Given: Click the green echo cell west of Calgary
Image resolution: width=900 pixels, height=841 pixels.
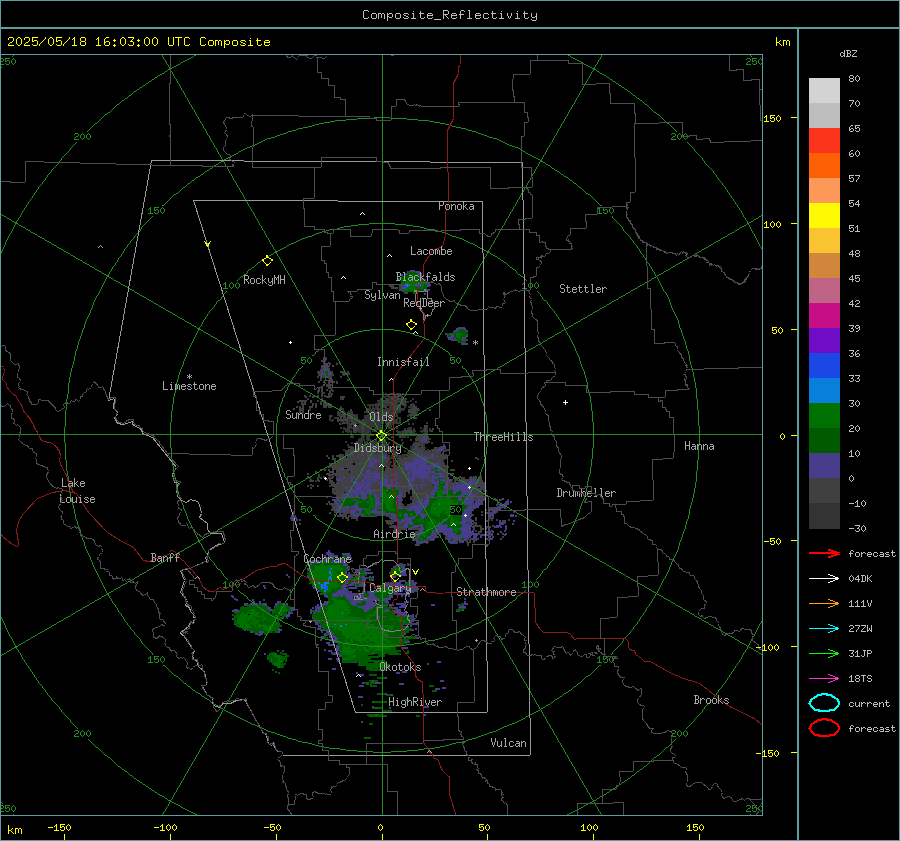Looking at the screenshot, I should tap(258, 617).
